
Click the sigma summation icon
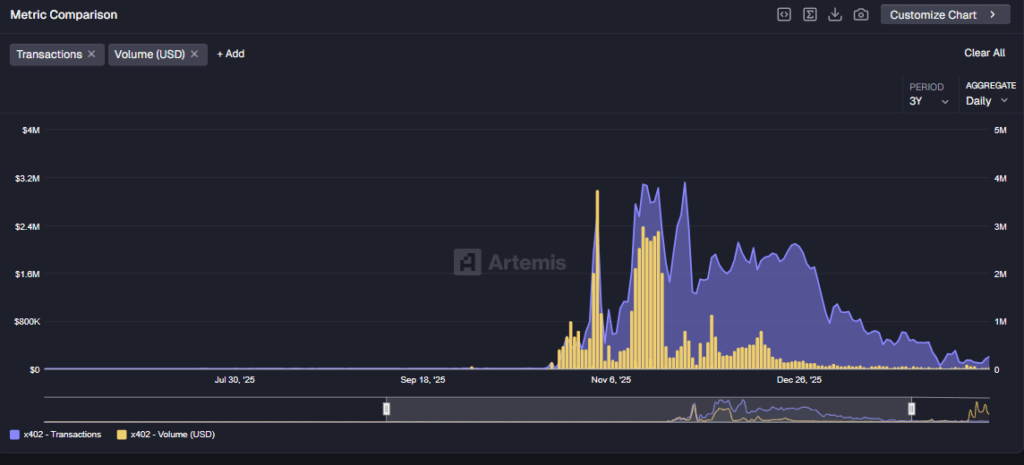(810, 15)
